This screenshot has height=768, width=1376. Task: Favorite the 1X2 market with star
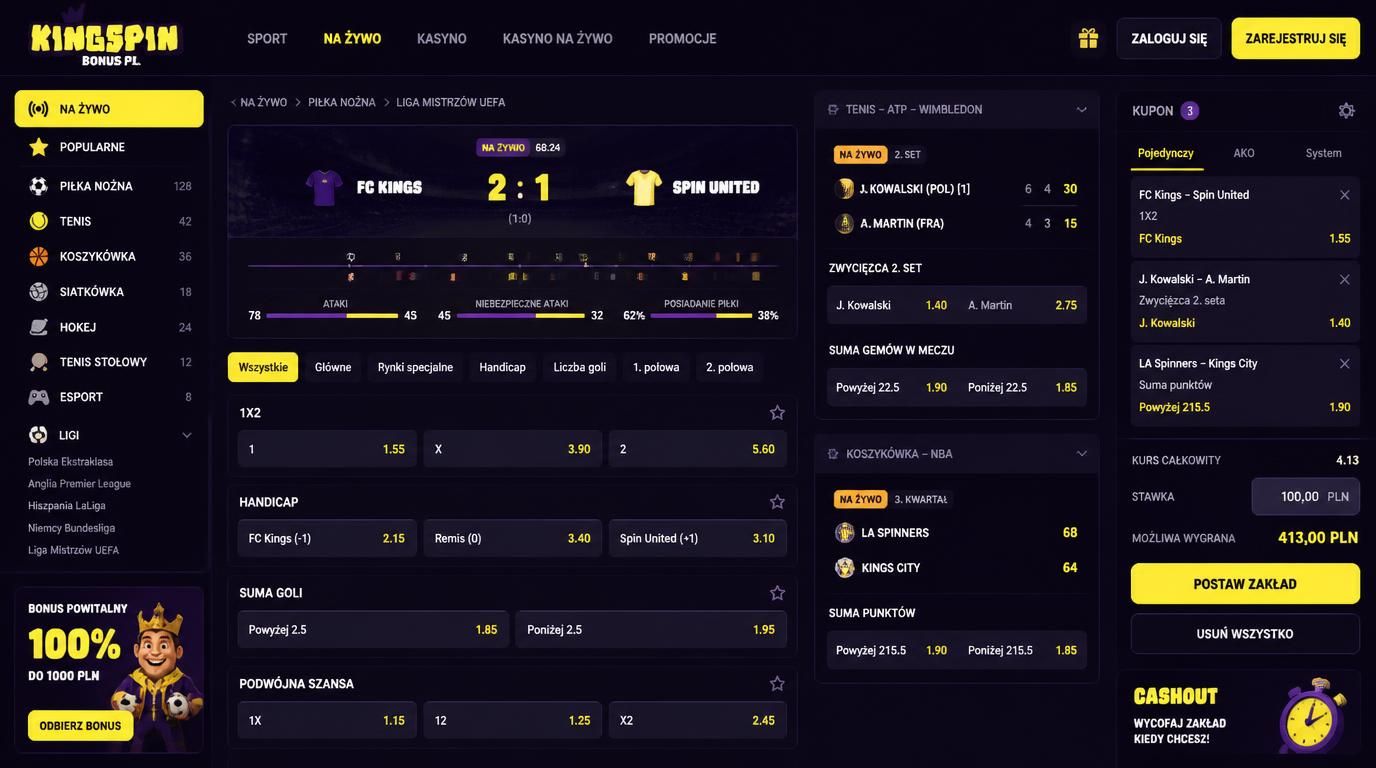click(777, 412)
